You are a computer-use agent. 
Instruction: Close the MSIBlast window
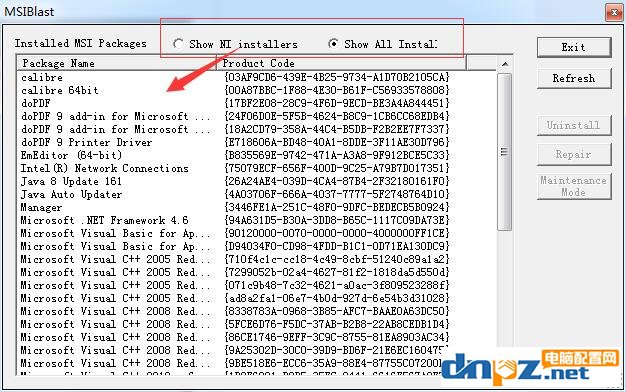click(x=614, y=12)
